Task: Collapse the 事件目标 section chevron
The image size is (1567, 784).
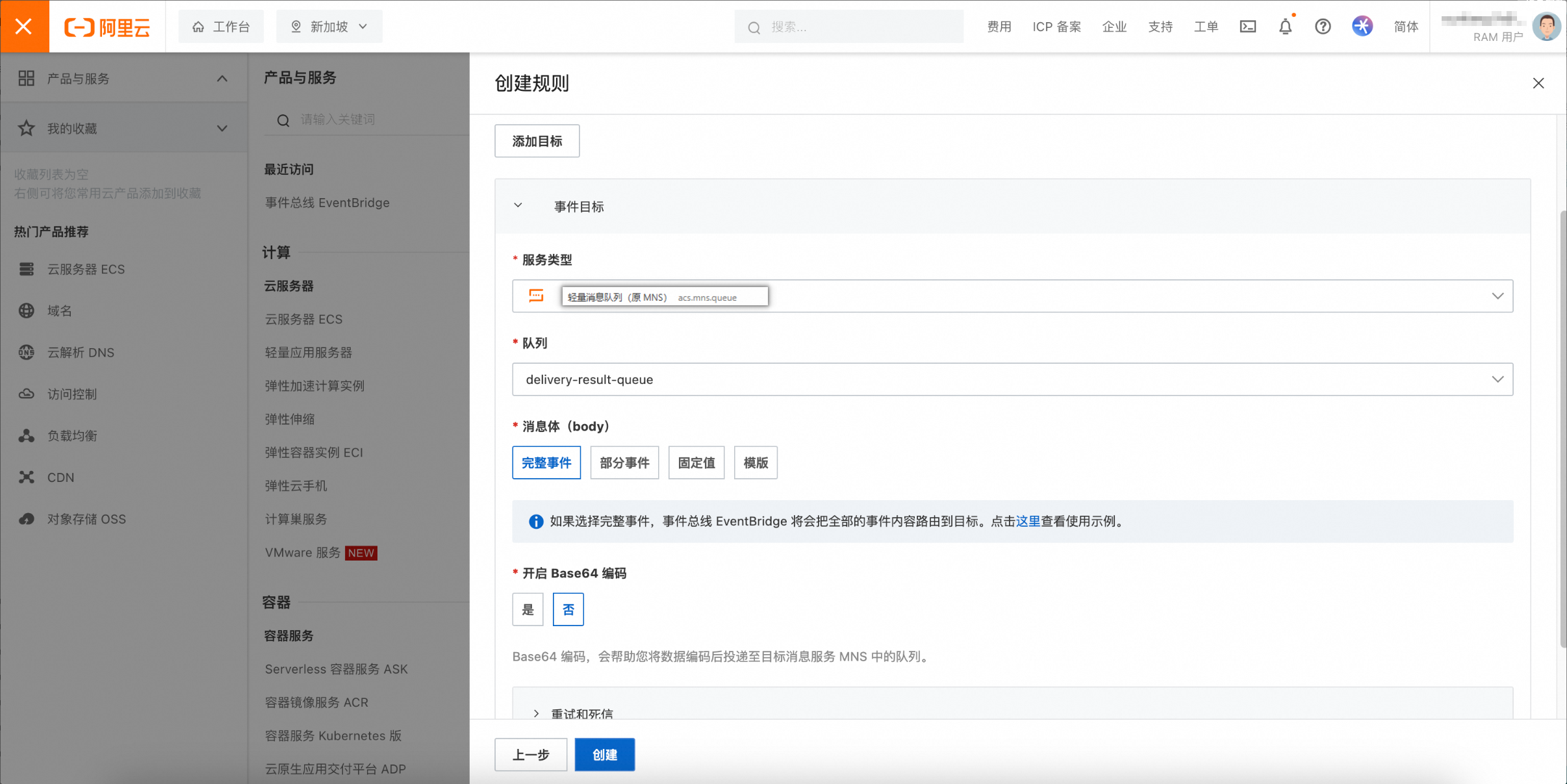Action: pyautogui.click(x=518, y=206)
